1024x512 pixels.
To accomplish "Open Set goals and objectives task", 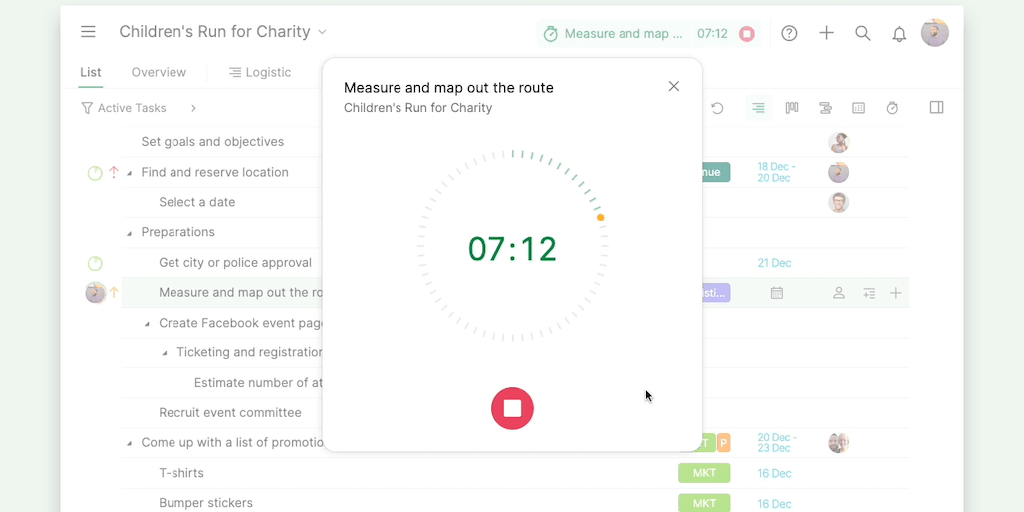I will (213, 142).
